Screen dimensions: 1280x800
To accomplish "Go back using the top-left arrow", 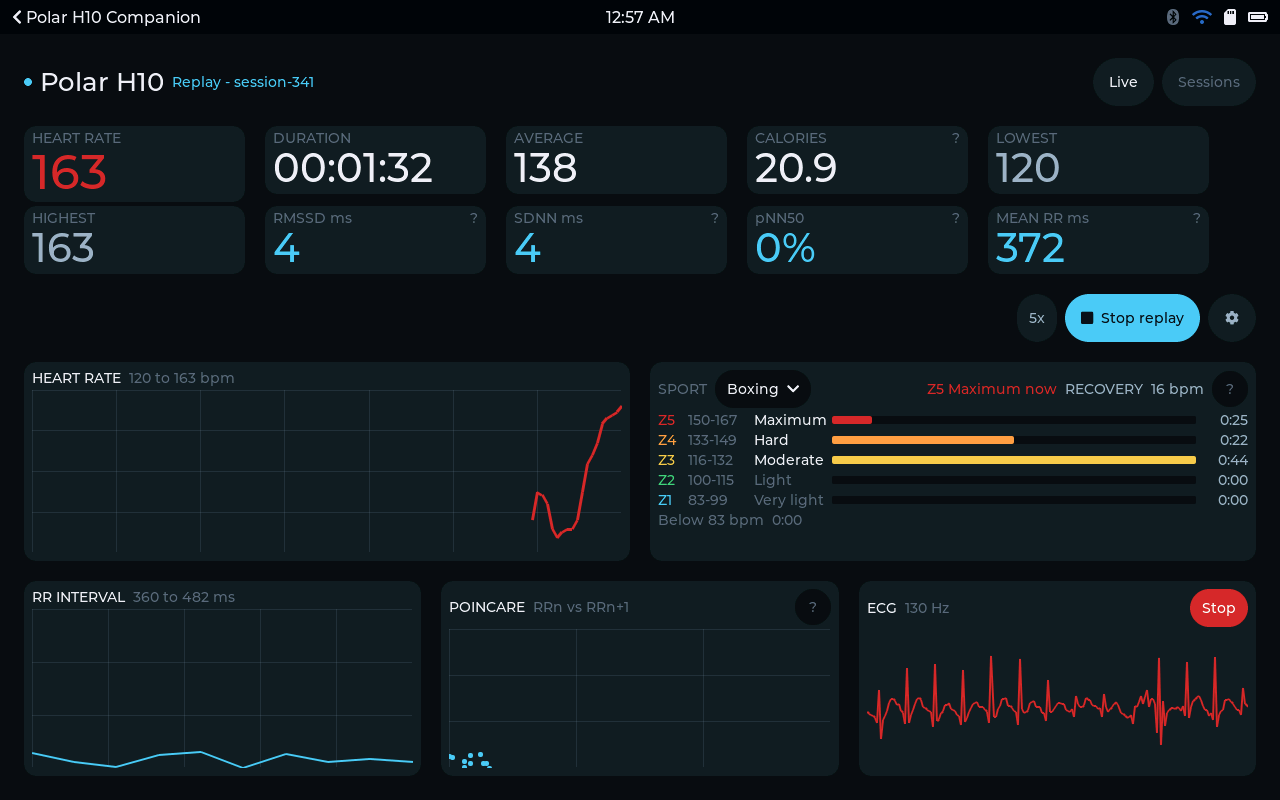I will pos(17,17).
